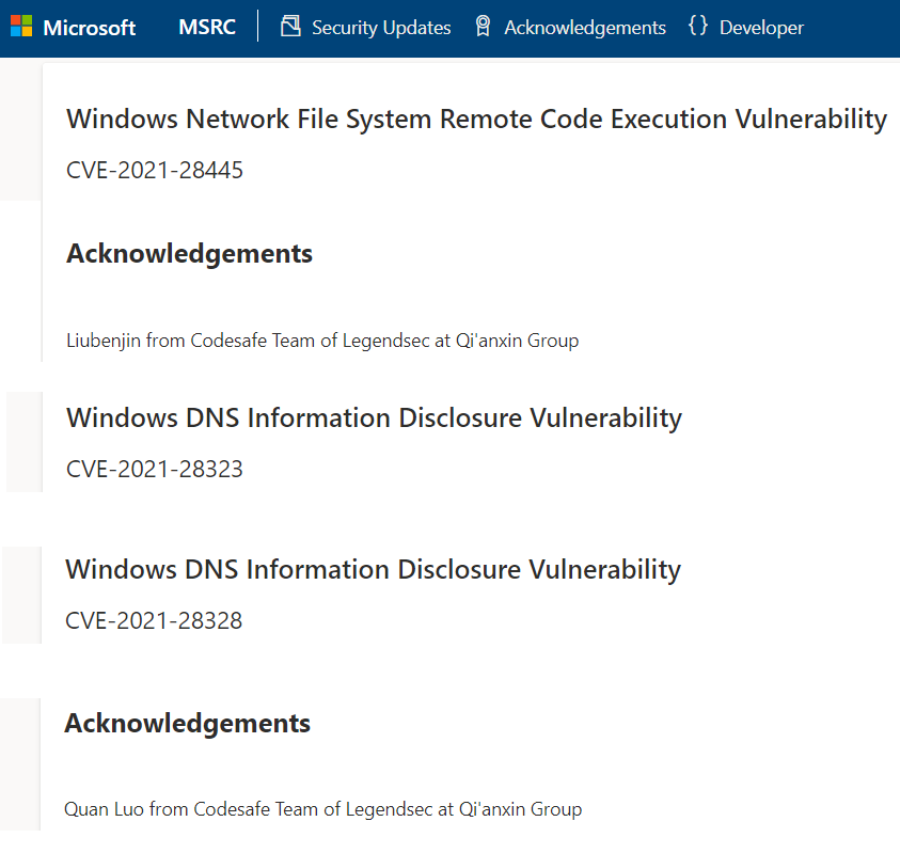Click the Microsoft four-square logo icon
Viewport: 900px width, 853px height.
(21, 26)
